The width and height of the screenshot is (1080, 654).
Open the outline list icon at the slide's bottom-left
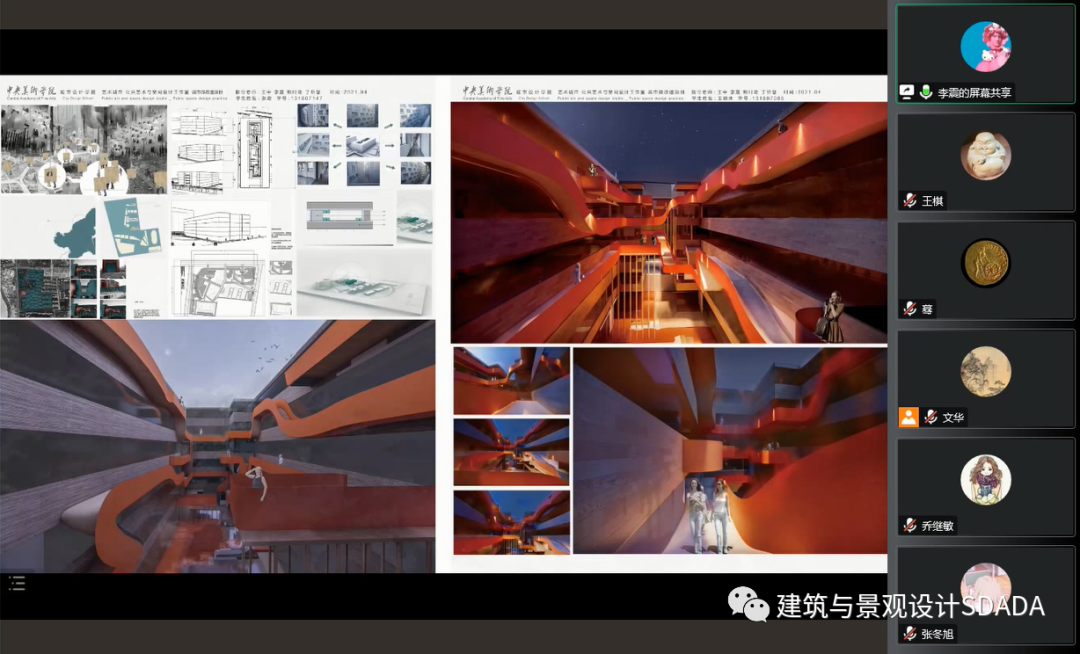17,582
